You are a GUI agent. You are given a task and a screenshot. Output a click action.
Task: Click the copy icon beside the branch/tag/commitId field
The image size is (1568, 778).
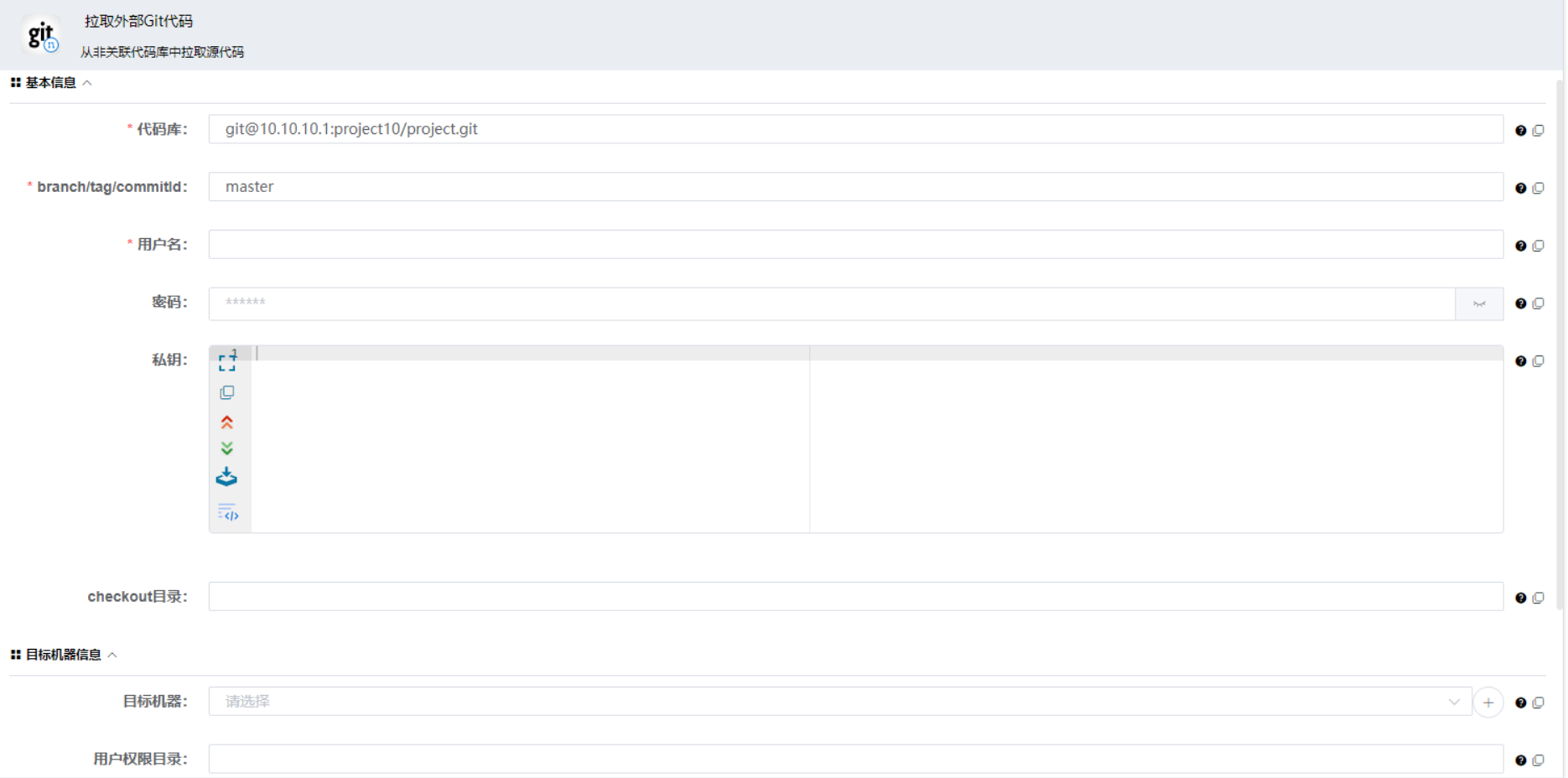point(1539,188)
